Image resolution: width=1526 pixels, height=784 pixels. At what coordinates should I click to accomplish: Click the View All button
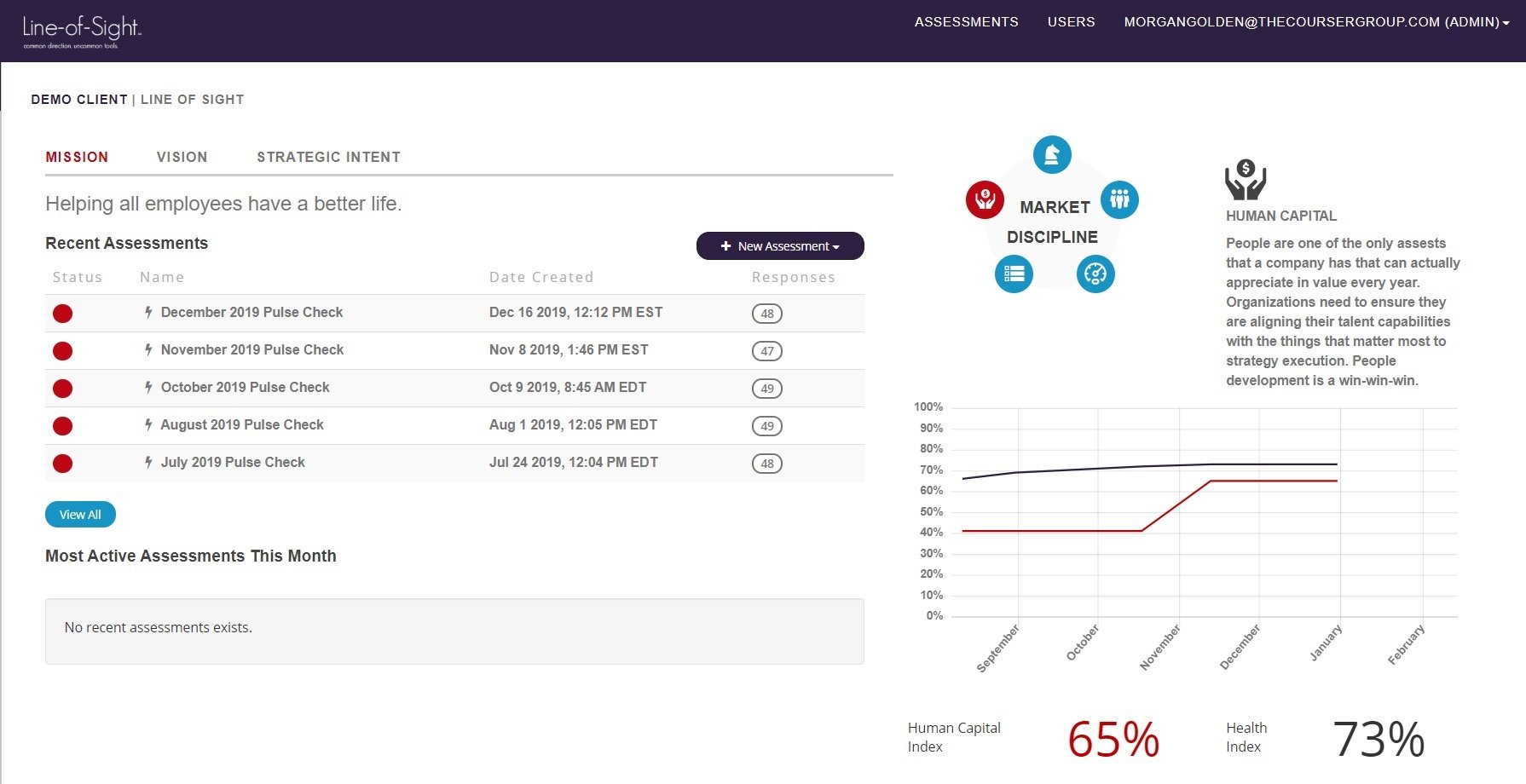click(x=80, y=515)
